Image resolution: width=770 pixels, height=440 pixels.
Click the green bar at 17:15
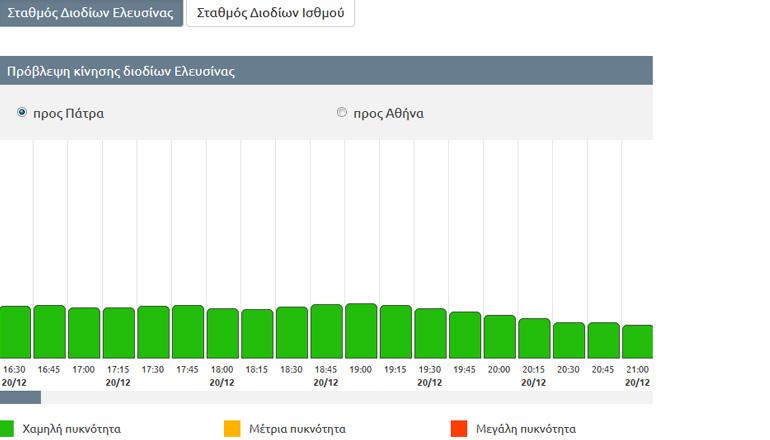(118, 333)
